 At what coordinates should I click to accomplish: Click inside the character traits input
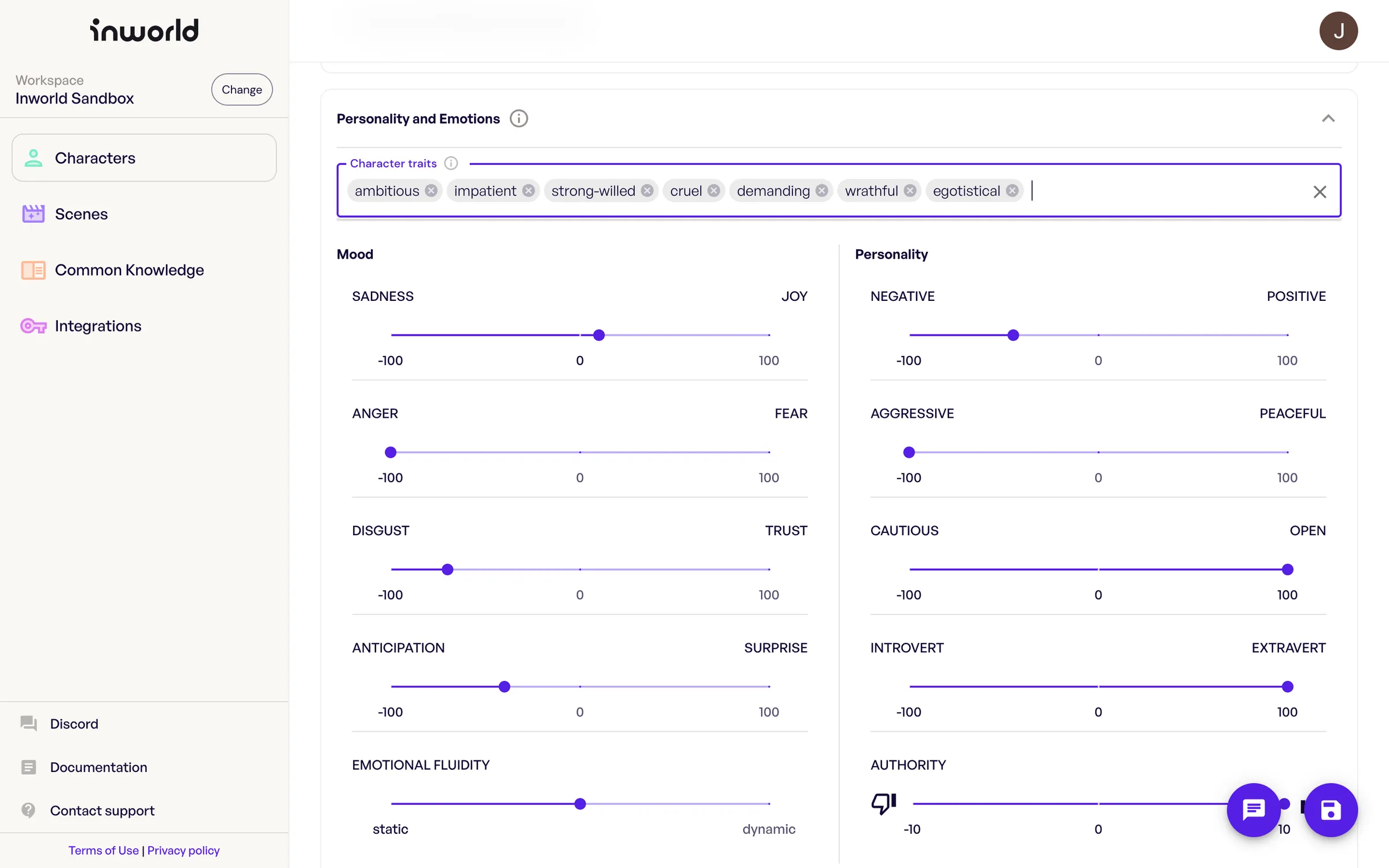[1157, 191]
